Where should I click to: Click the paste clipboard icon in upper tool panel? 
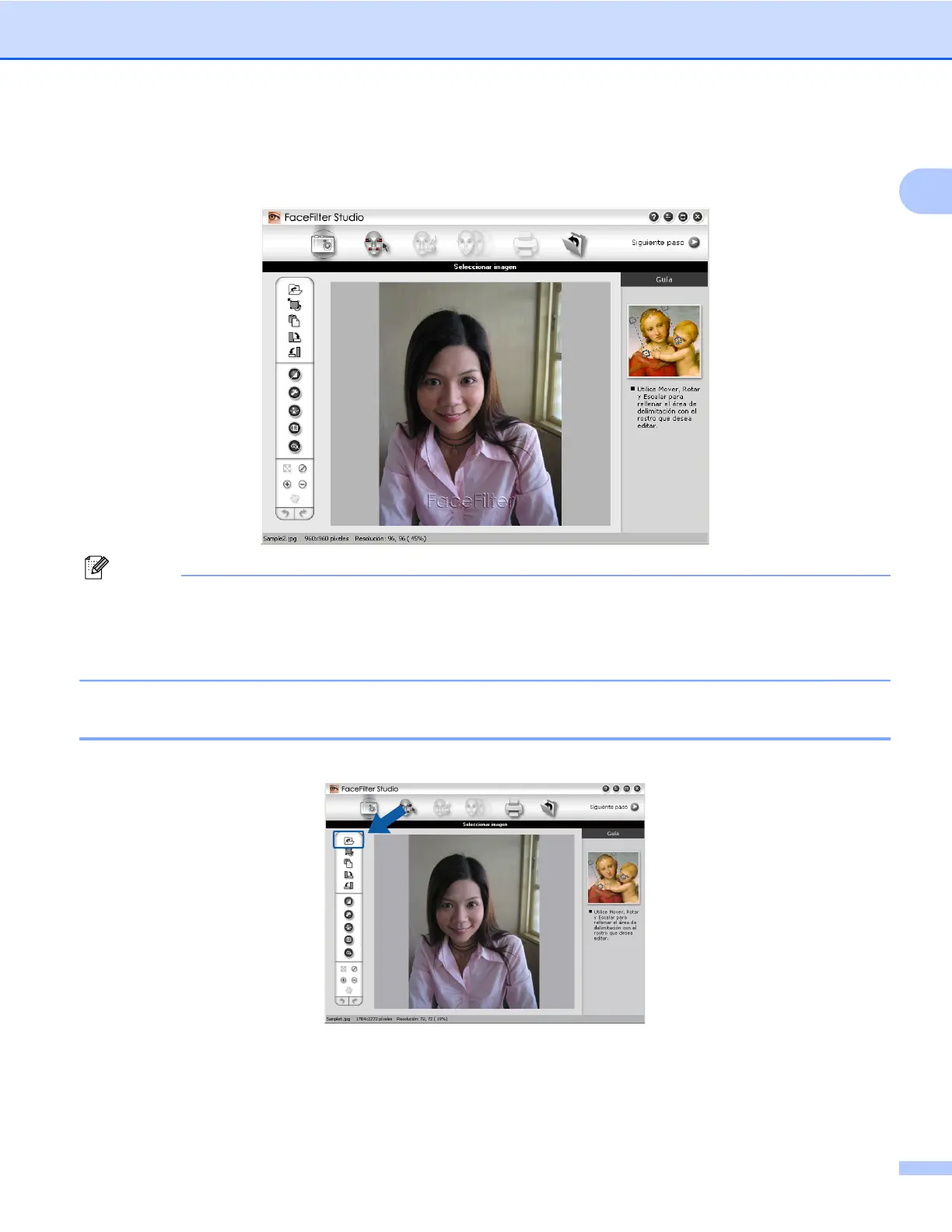(x=295, y=320)
